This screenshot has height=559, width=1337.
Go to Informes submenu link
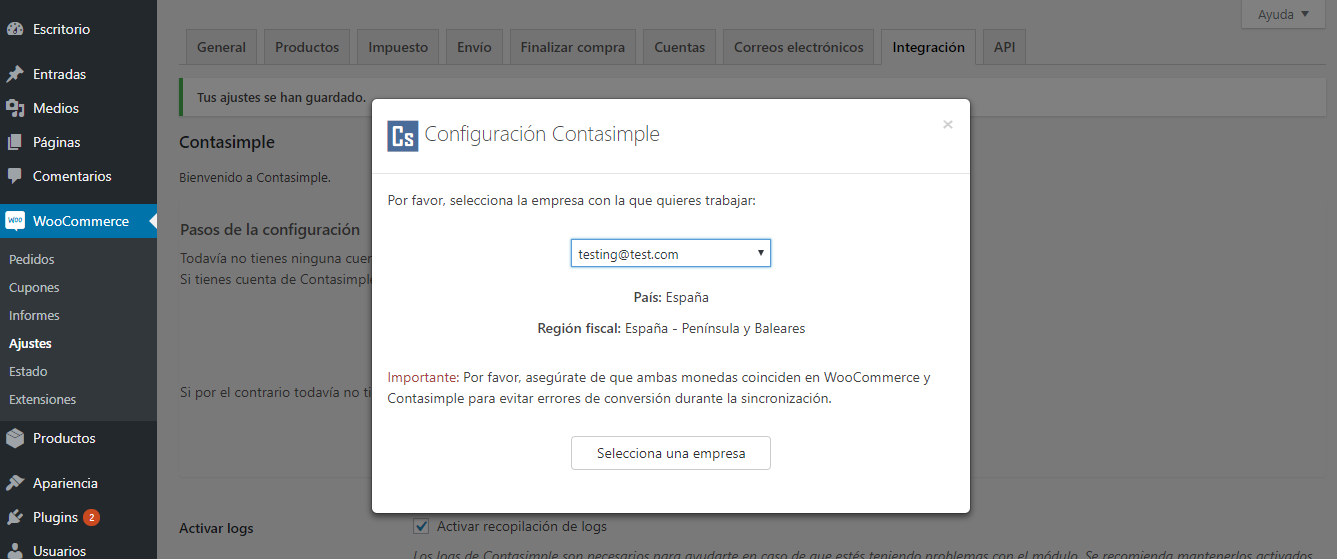point(34,315)
